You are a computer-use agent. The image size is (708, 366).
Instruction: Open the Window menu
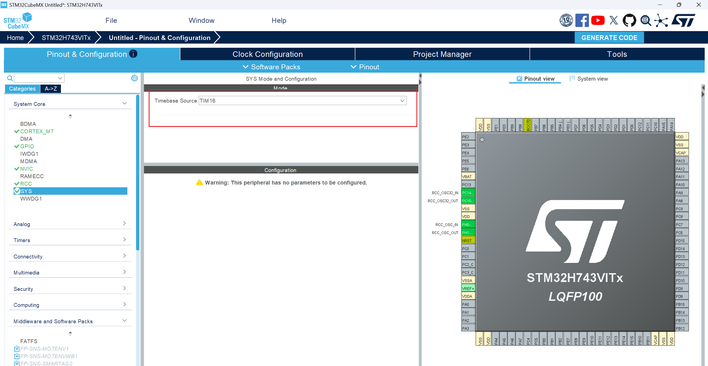click(201, 20)
